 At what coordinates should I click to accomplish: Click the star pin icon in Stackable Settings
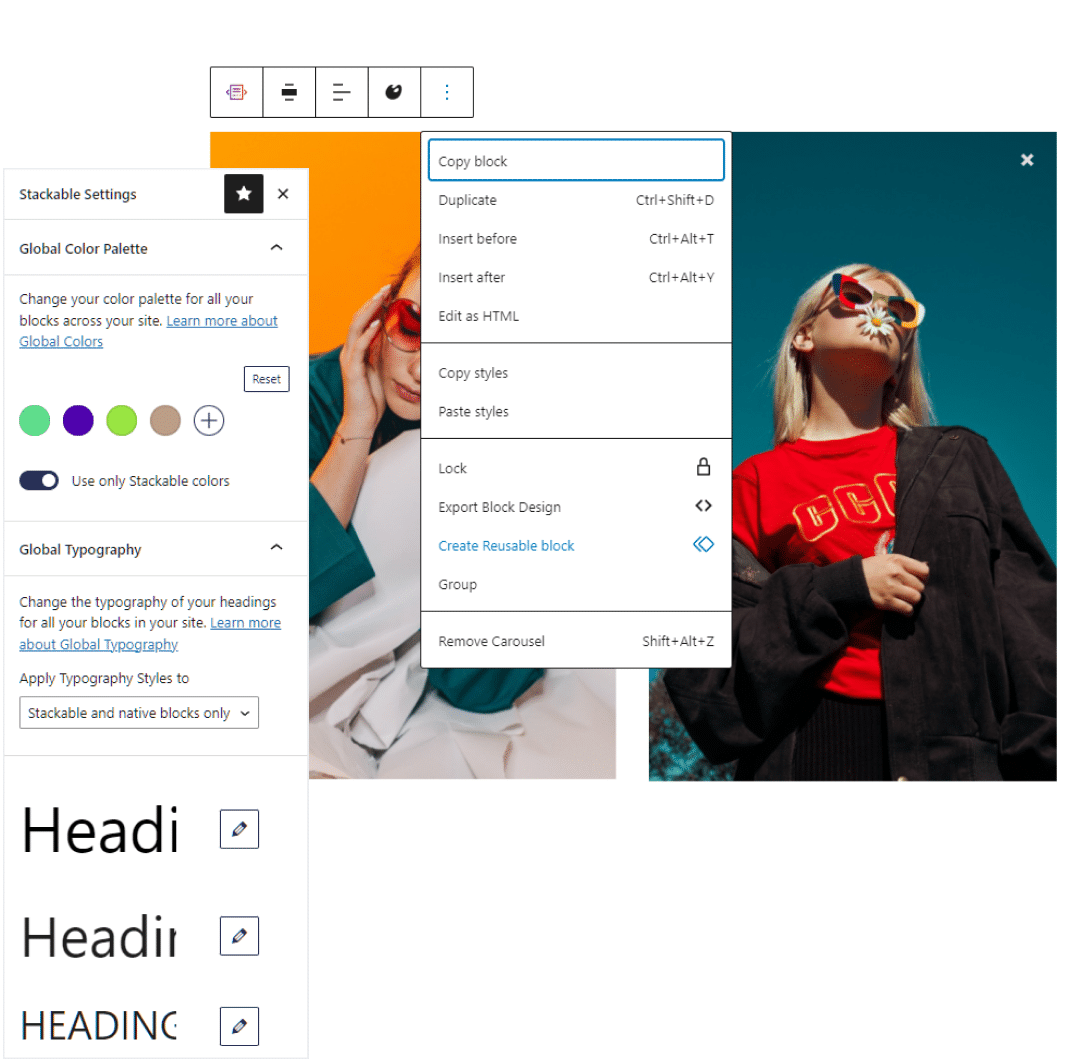(x=244, y=194)
